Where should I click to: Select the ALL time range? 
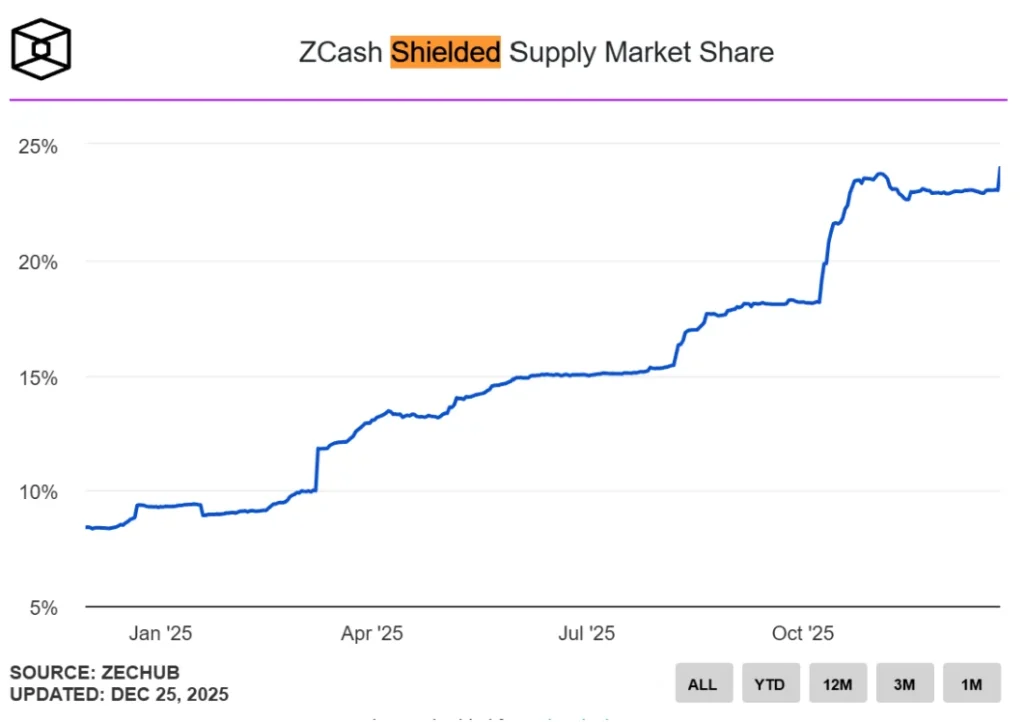tap(703, 683)
